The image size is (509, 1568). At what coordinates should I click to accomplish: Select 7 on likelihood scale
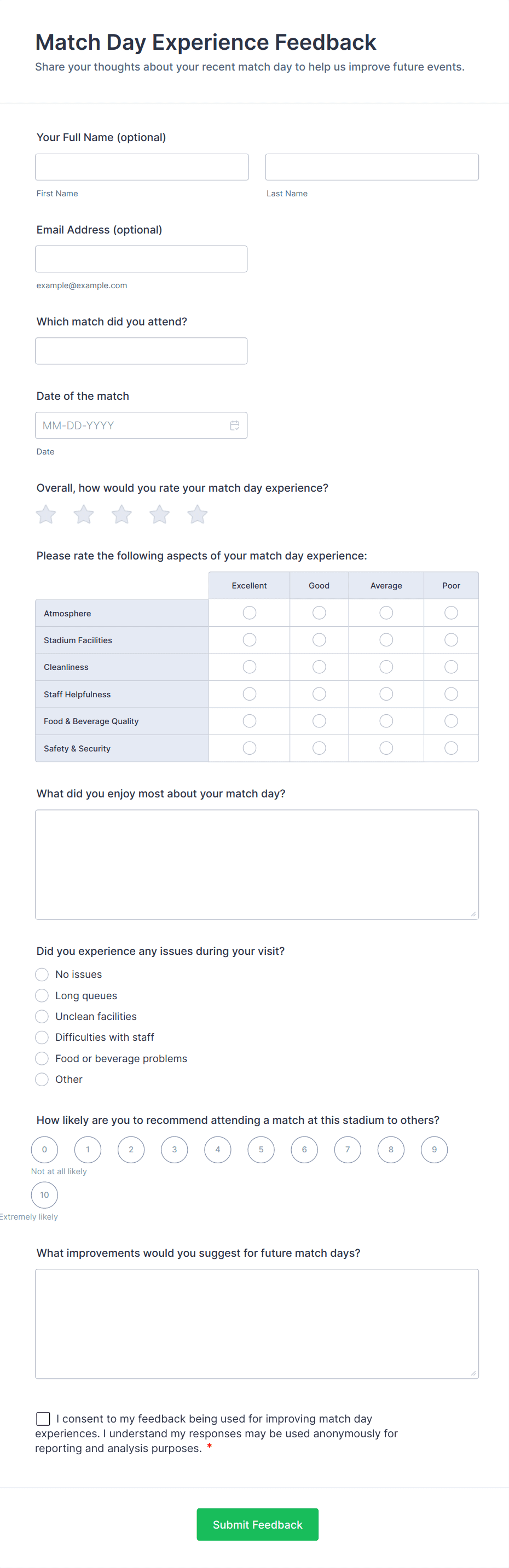[348, 1150]
